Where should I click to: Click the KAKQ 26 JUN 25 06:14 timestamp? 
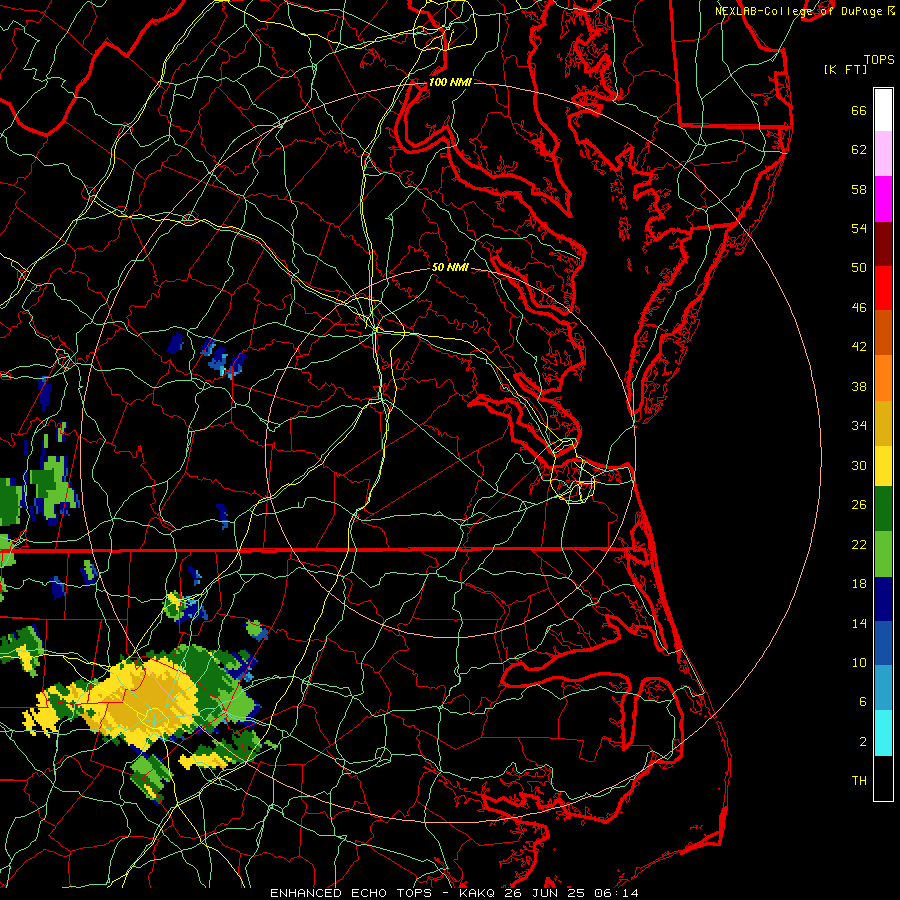coord(549,893)
